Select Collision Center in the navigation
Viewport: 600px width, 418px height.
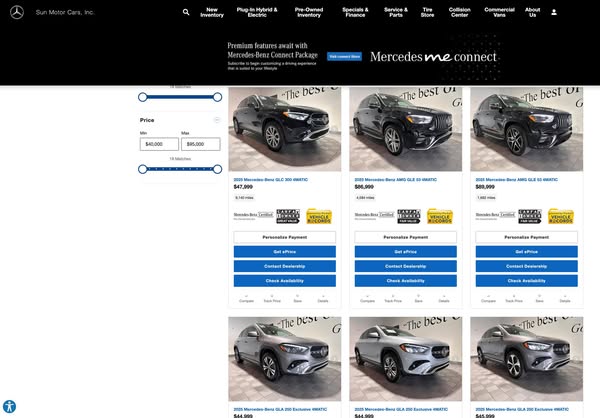[460, 13]
